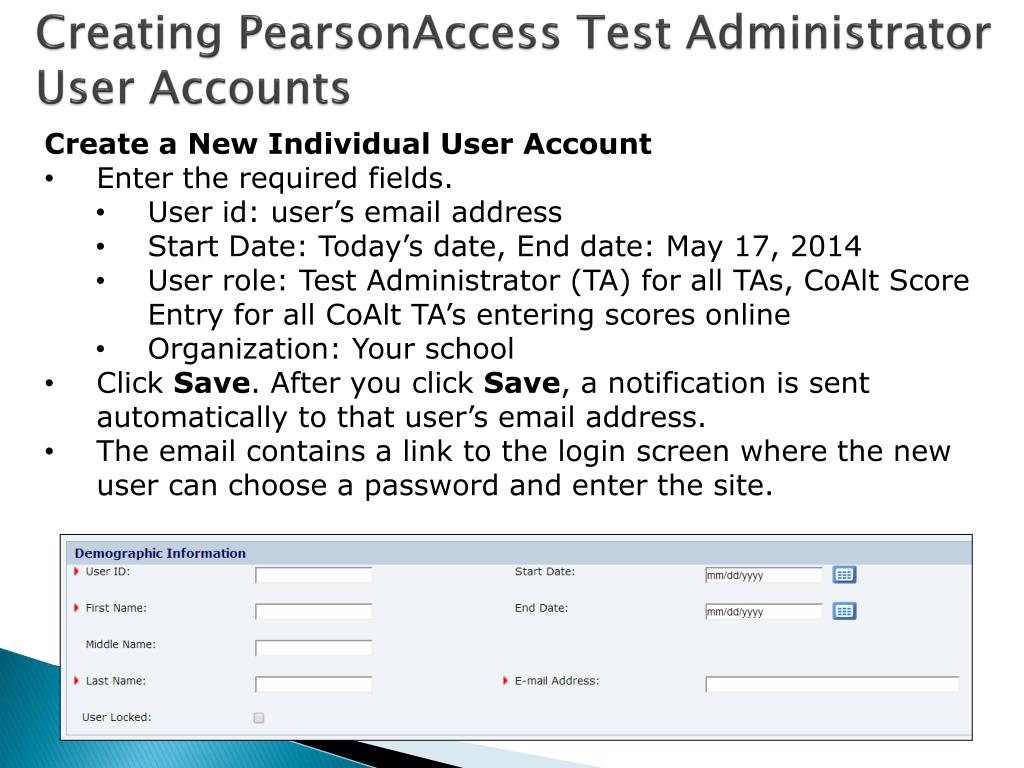Viewport: 1024px width, 768px height.
Task: Click the Middle Name label
Action: [x=121, y=644]
